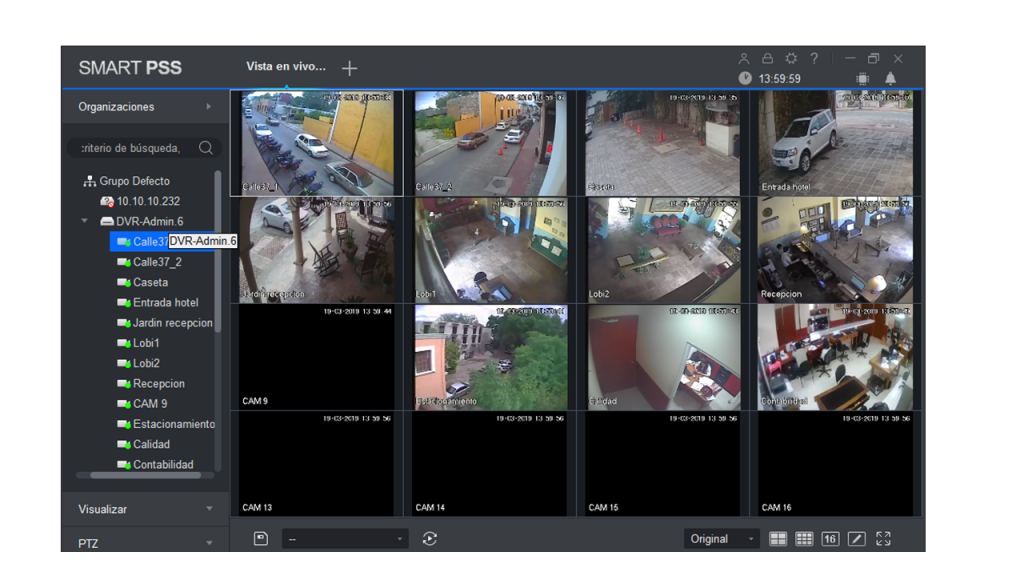The image size is (1024, 576).
Task: Select the Lobi2 video feed
Action: [664, 250]
